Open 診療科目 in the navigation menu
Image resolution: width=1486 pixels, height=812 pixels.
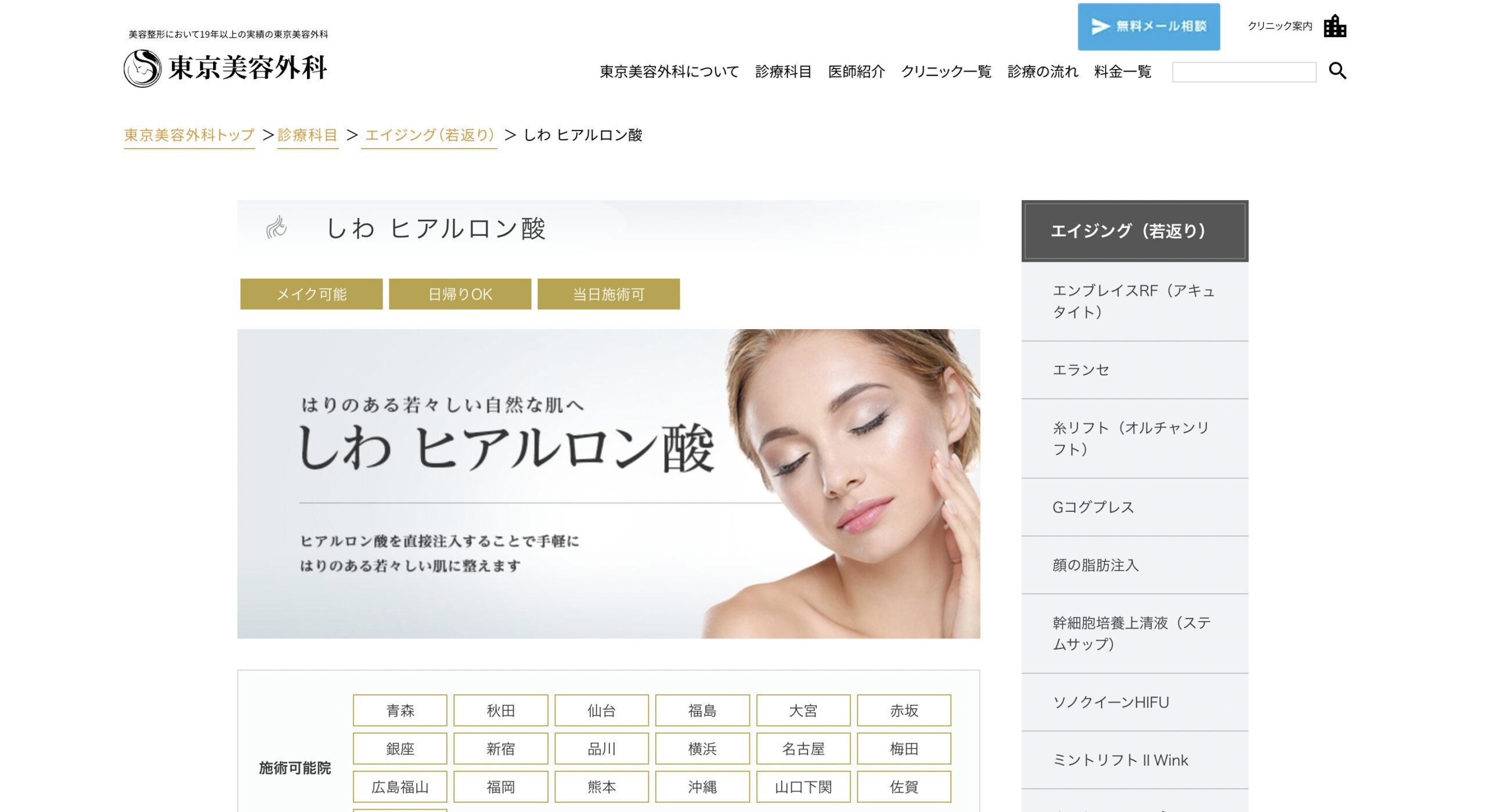[782, 71]
